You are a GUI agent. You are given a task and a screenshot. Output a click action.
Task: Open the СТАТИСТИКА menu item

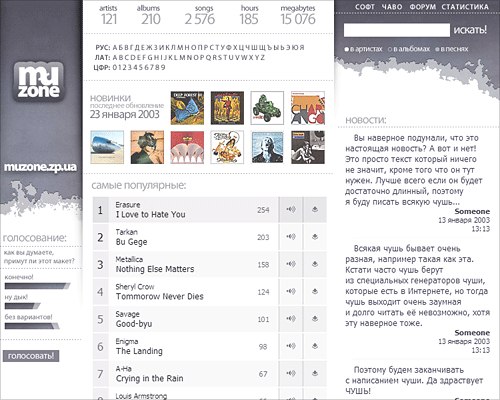(x=465, y=7)
